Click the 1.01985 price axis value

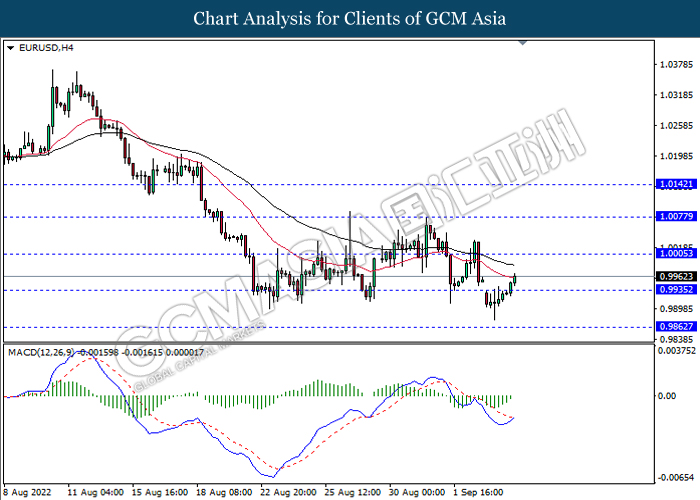pyautogui.click(x=676, y=156)
